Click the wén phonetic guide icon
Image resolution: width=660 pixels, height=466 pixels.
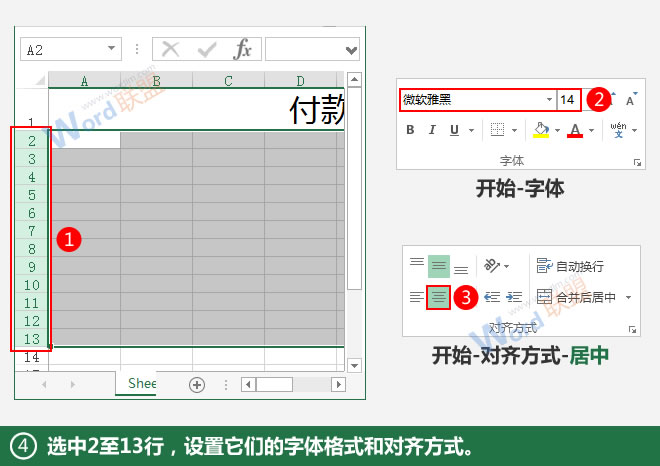point(618,130)
